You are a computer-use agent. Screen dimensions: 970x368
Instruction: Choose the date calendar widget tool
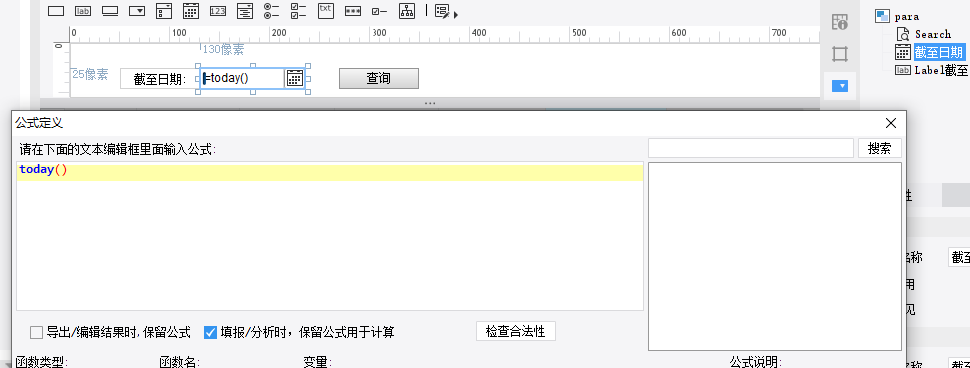click(x=191, y=11)
